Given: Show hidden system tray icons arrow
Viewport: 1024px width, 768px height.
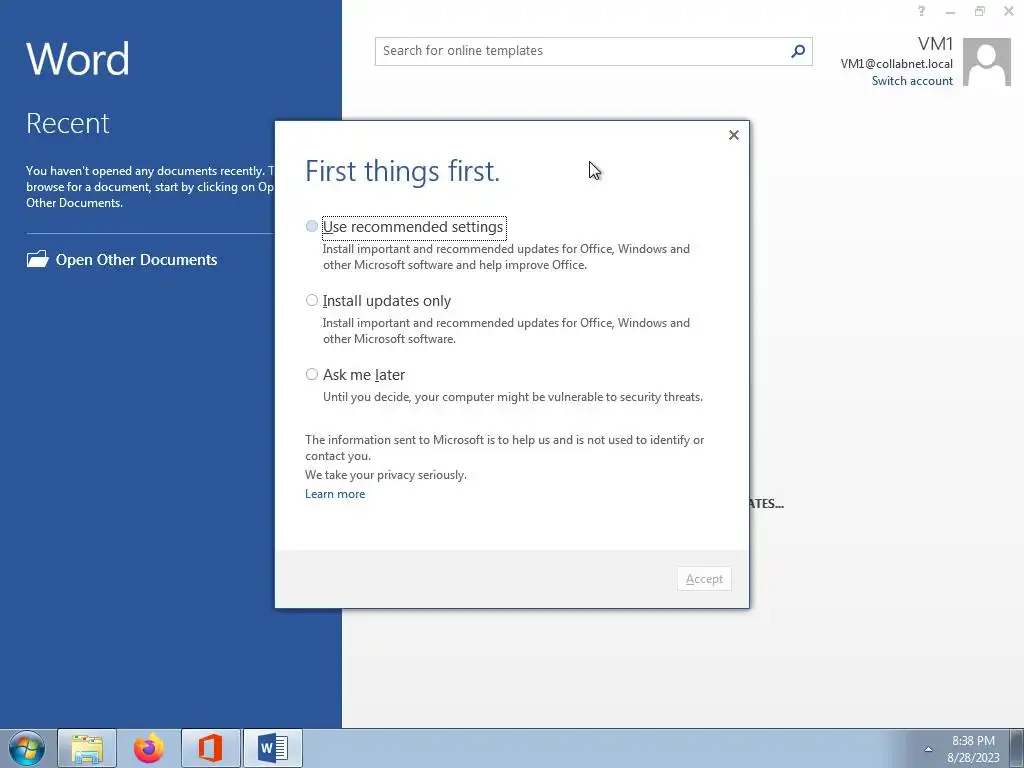Looking at the screenshot, I should point(928,749).
